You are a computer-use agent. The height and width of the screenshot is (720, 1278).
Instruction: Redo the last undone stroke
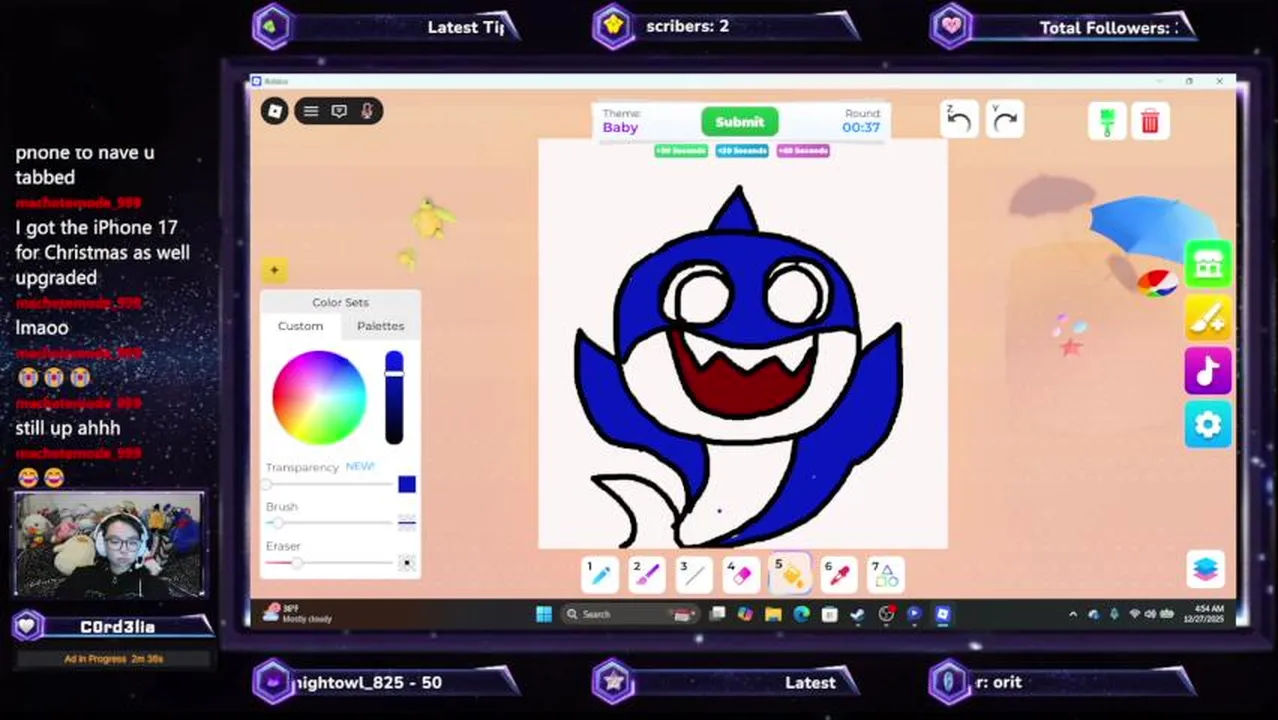(1004, 120)
